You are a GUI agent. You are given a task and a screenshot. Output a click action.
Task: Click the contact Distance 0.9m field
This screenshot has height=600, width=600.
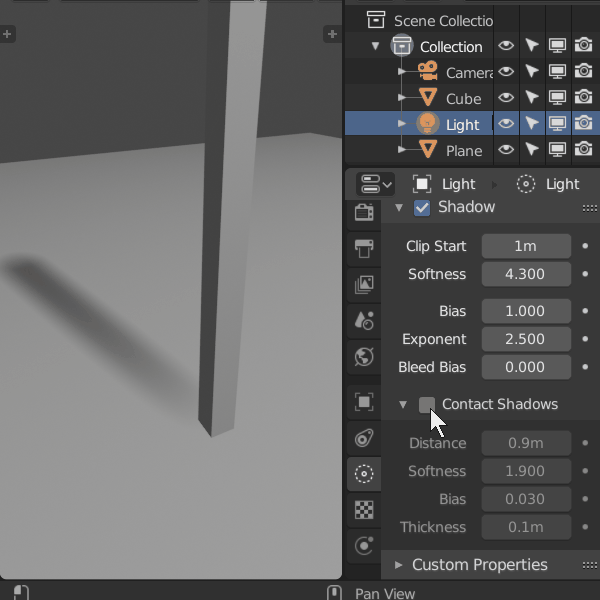(526, 443)
